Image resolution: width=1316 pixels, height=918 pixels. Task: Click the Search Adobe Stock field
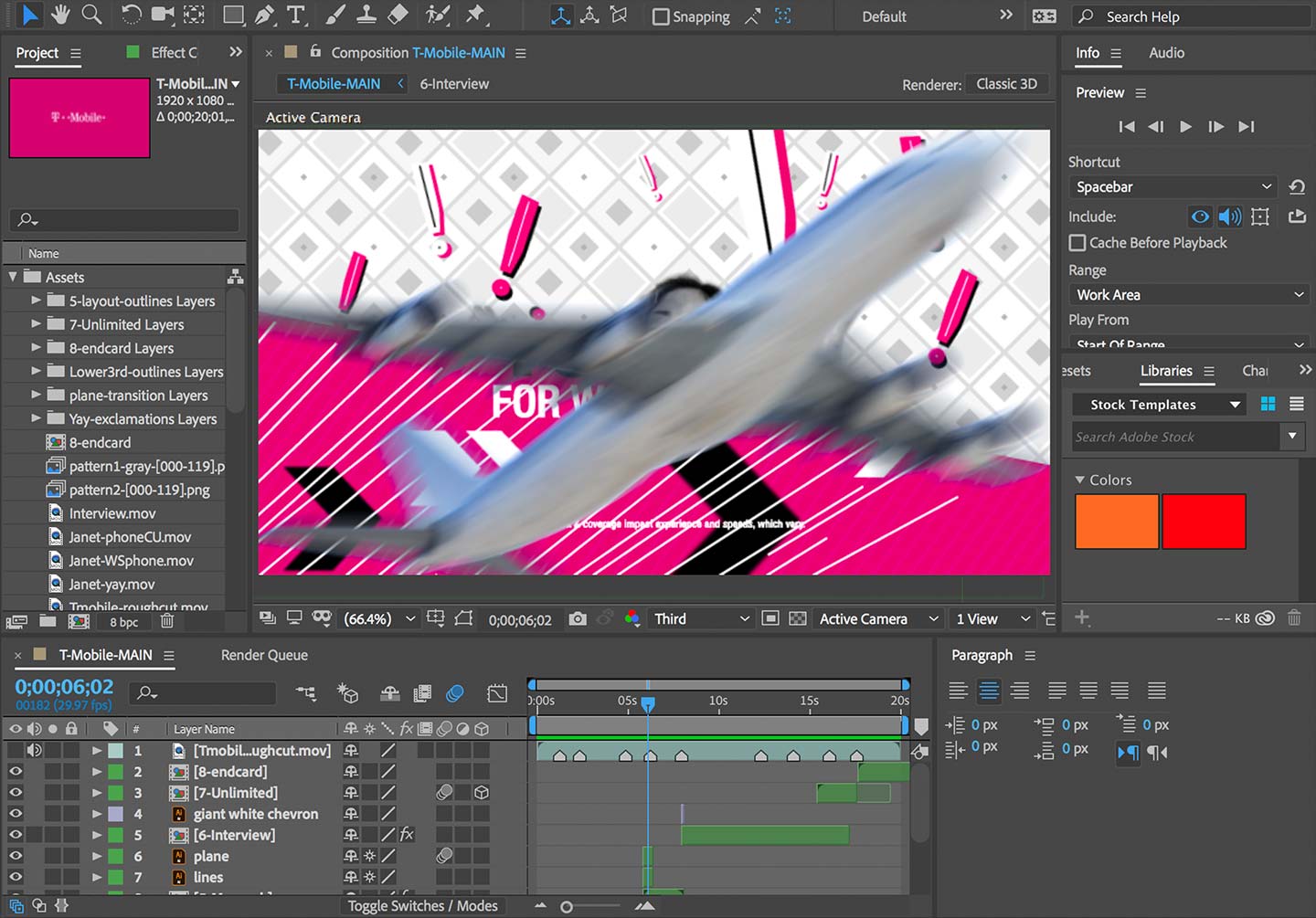click(x=1177, y=437)
